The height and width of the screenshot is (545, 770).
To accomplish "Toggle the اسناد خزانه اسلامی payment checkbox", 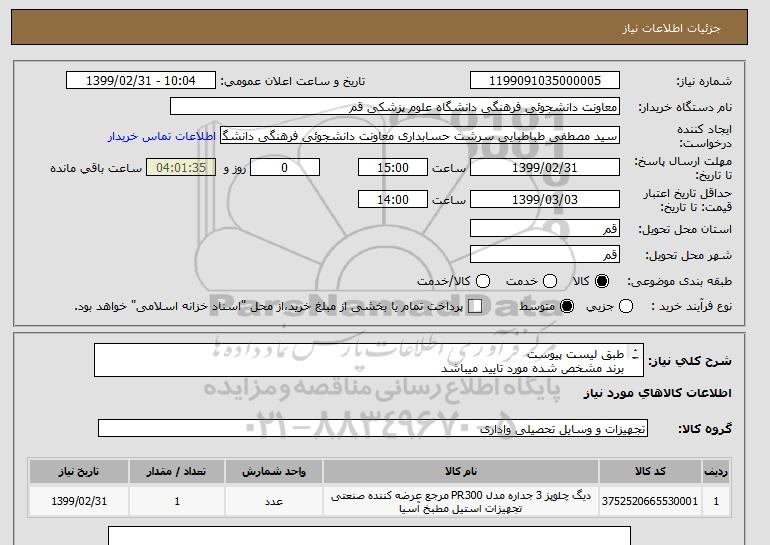I will click(475, 306).
